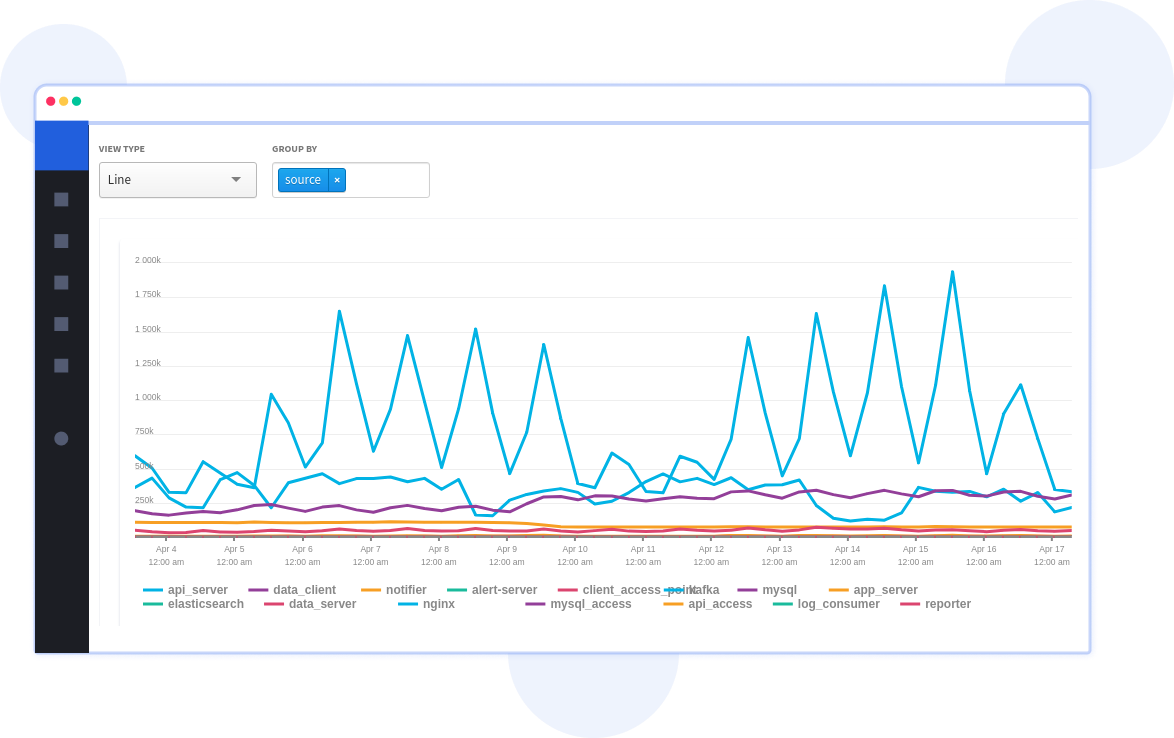Open the View Type Line dropdown
The image size is (1174, 738).
click(177, 180)
